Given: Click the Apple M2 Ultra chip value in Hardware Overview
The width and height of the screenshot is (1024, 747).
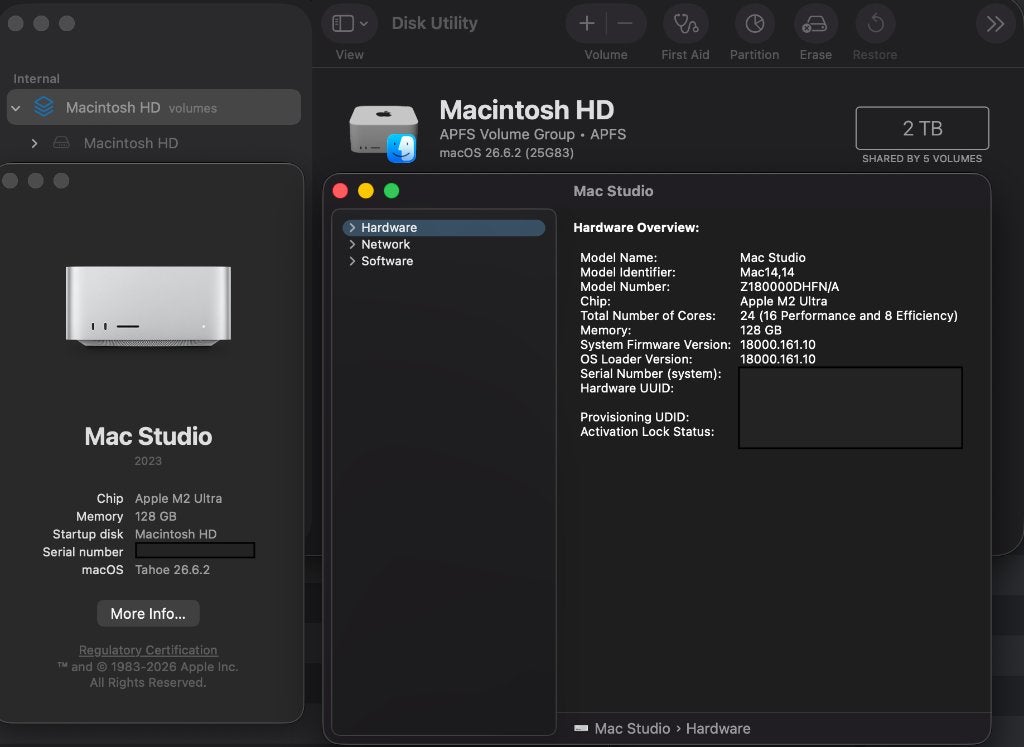Looking at the screenshot, I should pos(784,301).
